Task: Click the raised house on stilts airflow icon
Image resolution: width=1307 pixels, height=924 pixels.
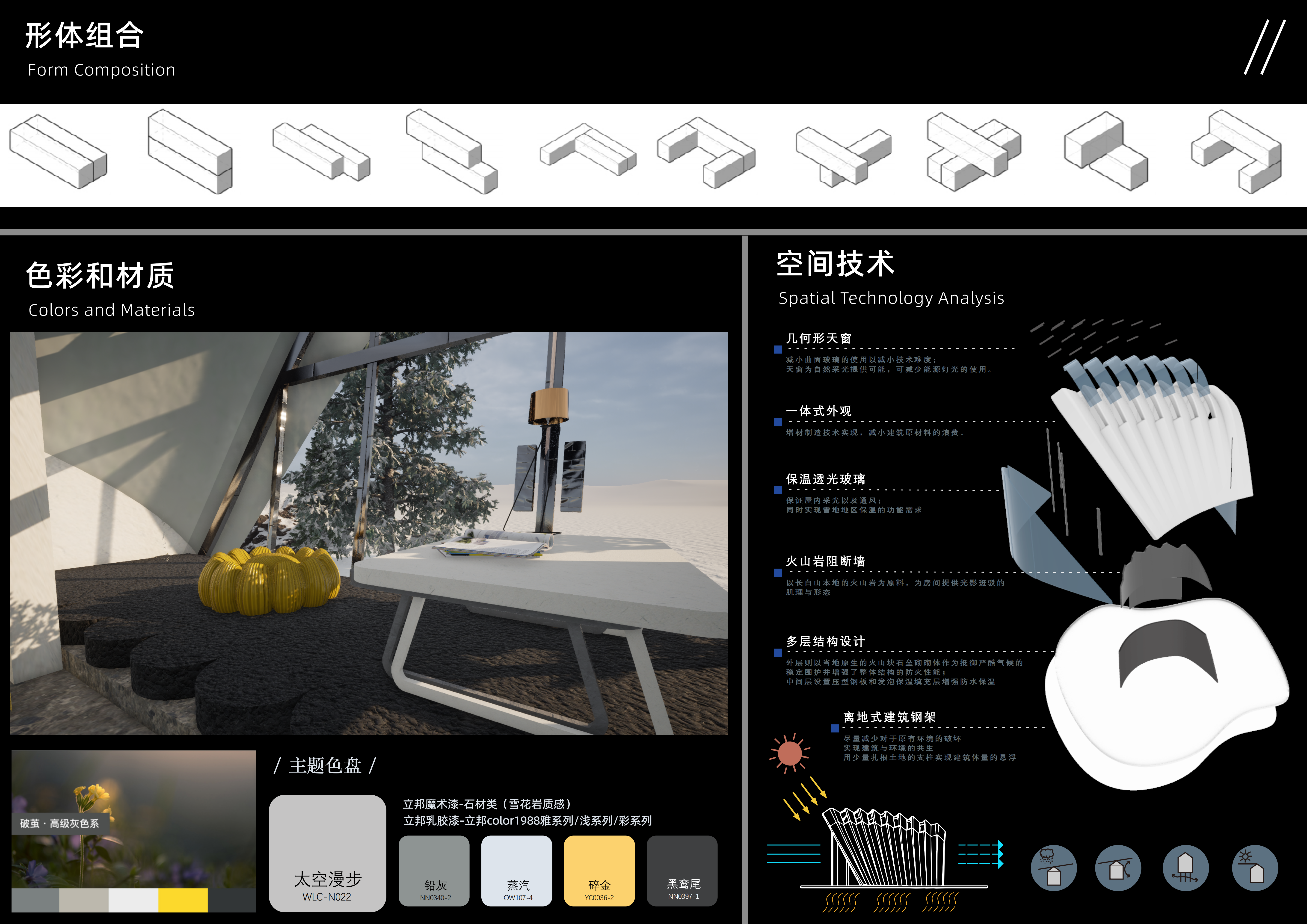Action: tap(1186, 868)
